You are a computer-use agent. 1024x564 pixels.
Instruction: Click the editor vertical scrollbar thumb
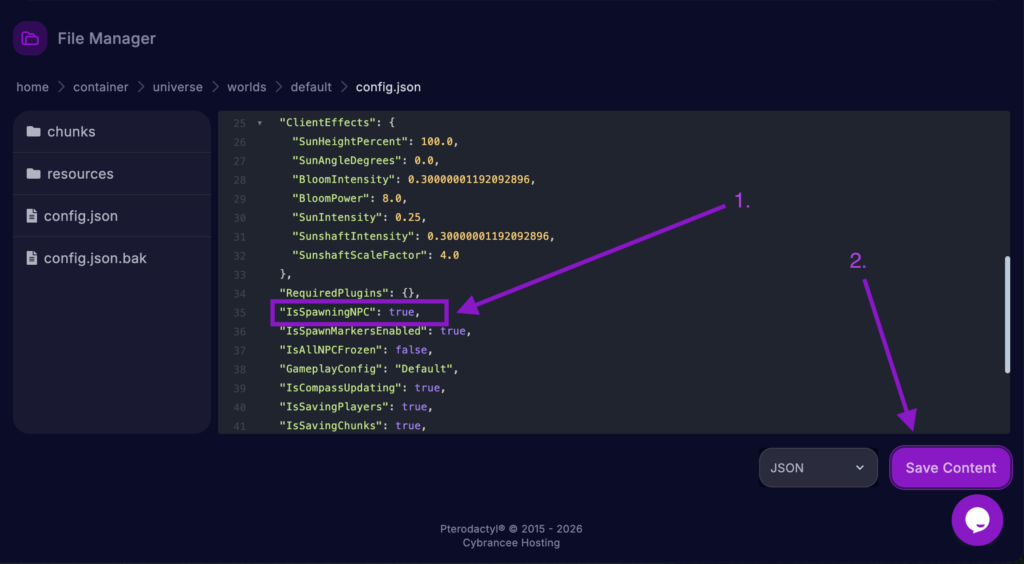tap(1006, 314)
